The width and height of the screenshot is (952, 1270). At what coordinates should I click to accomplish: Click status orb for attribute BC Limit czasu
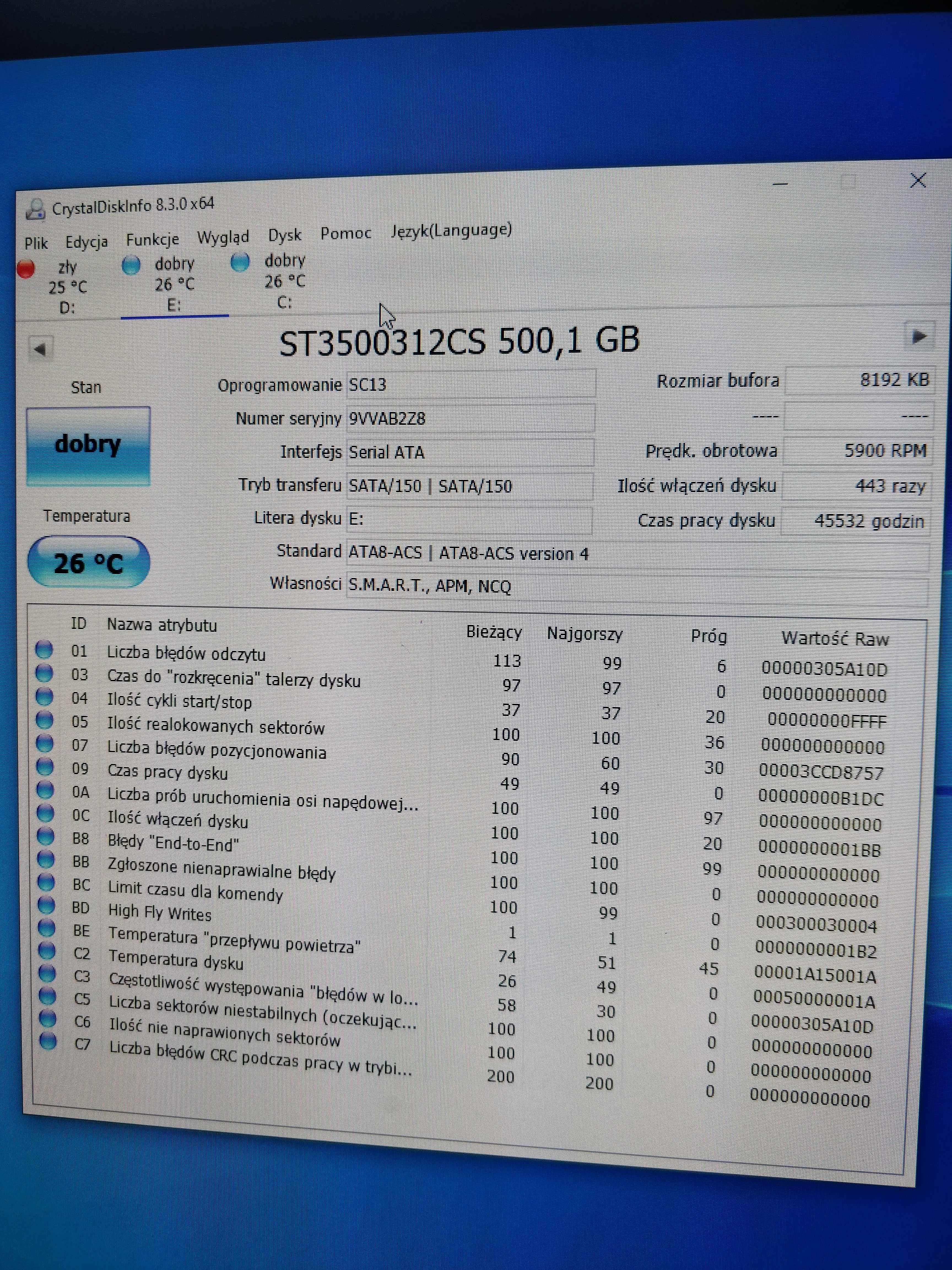point(46,882)
